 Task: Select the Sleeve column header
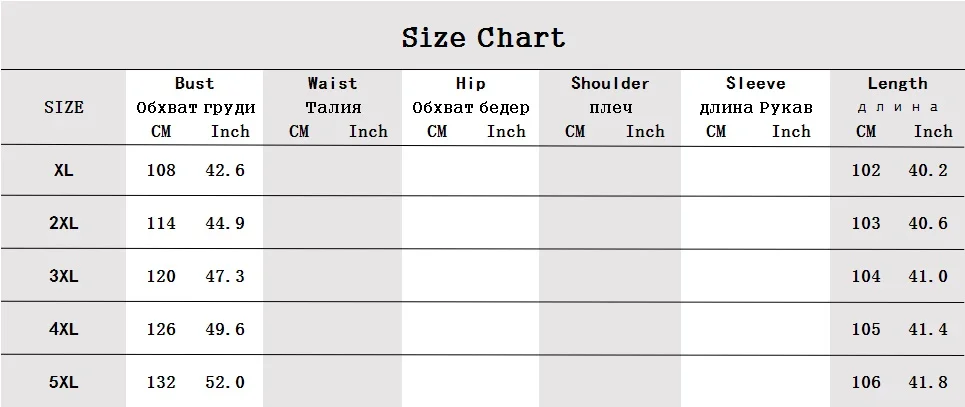click(755, 84)
